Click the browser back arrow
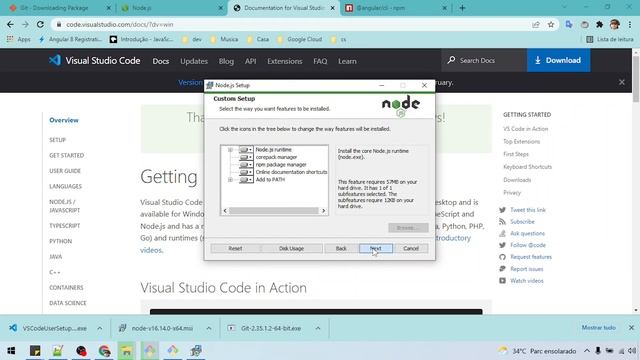The width and height of the screenshot is (640, 360). click(10, 24)
